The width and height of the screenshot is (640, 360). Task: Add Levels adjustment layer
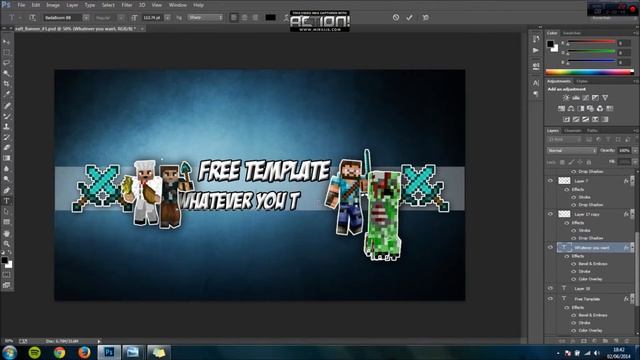[576, 98]
